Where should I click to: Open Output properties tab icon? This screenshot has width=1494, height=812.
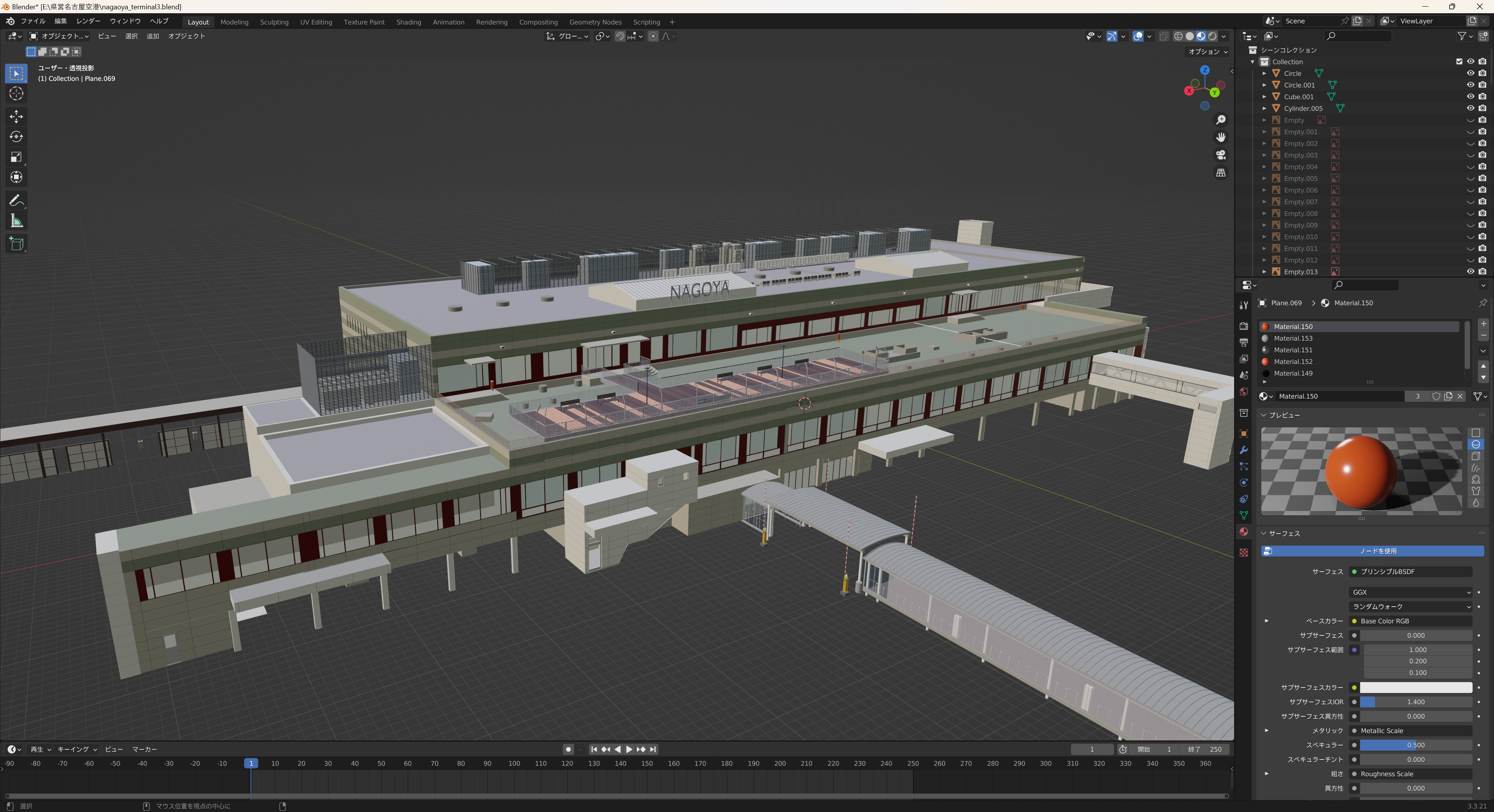tap(1243, 343)
